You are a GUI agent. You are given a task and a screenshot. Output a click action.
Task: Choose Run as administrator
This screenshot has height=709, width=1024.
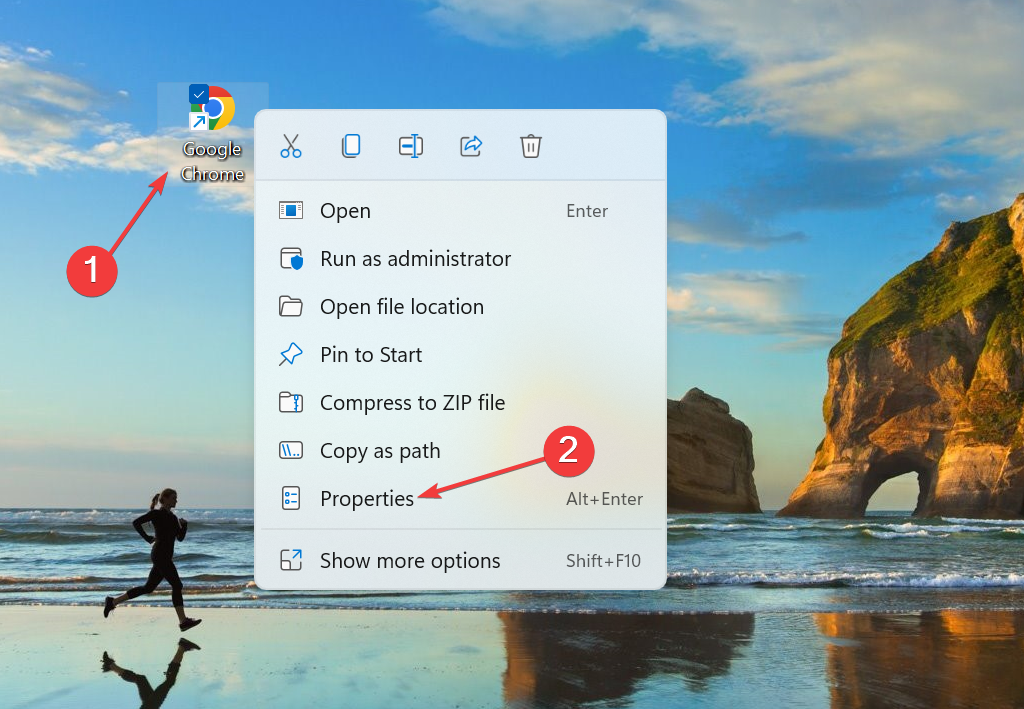[x=414, y=258]
